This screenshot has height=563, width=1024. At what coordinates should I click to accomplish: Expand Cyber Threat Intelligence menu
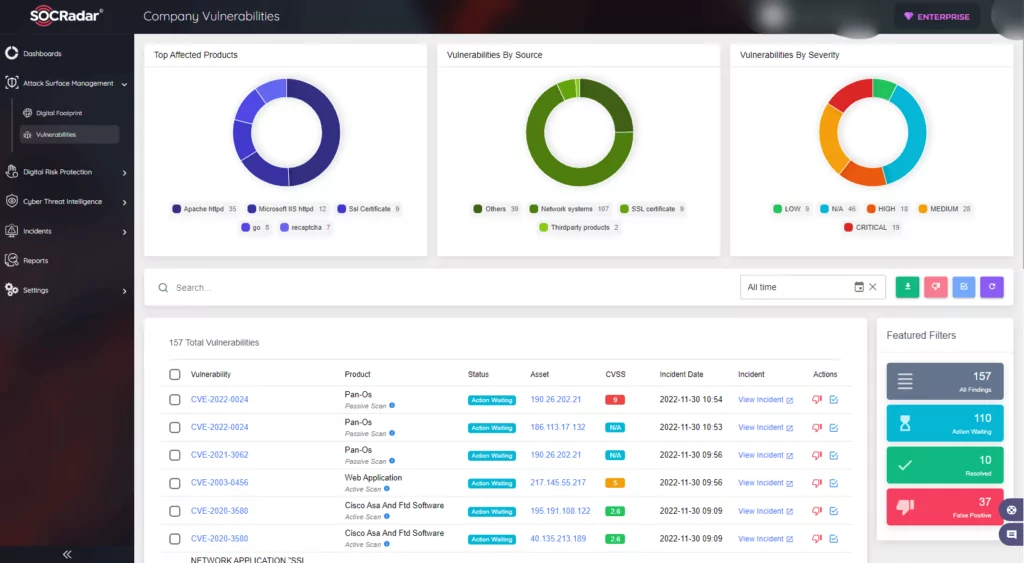(x=66, y=202)
